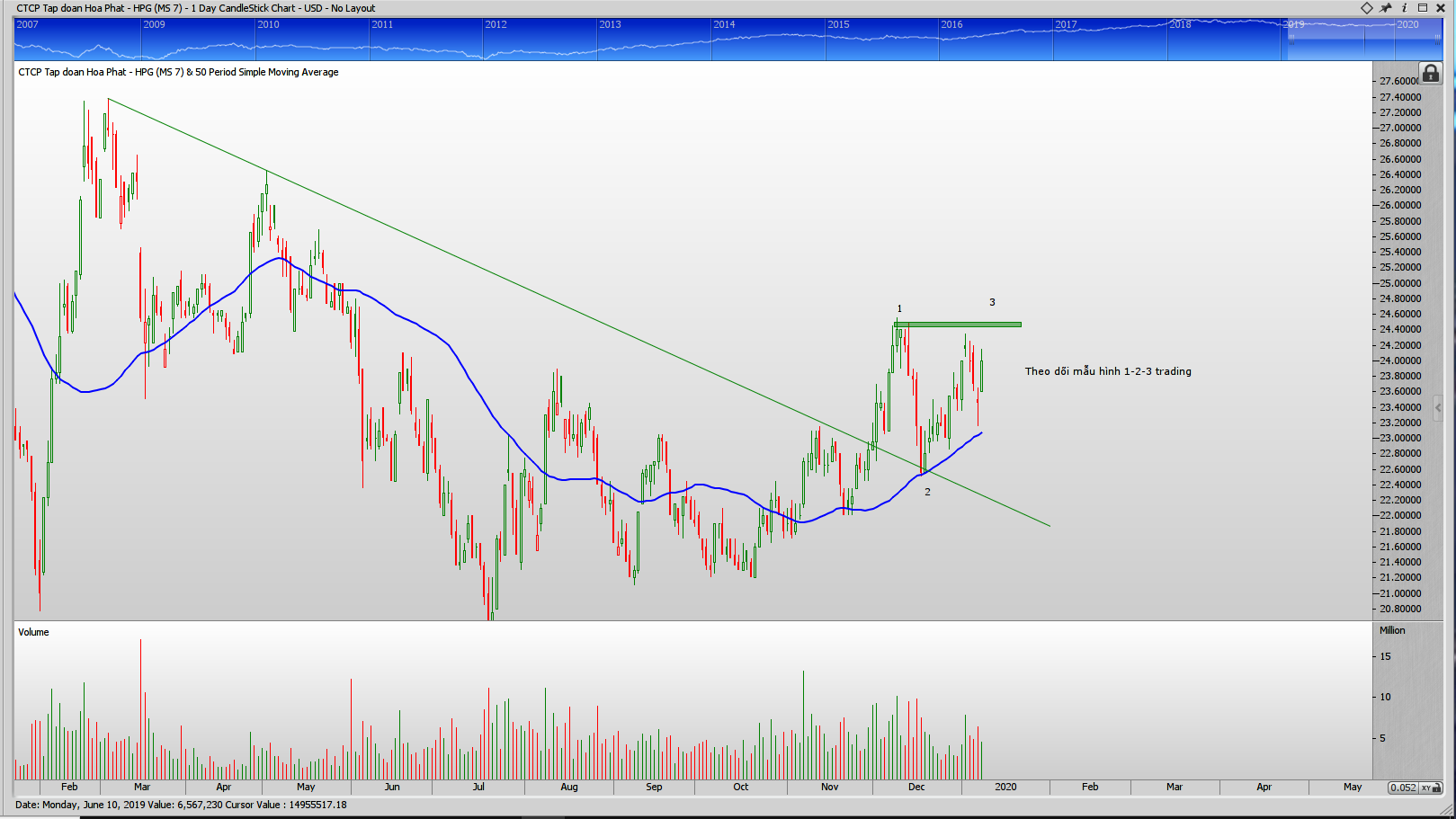Grab the left handle of the overview range selector
The image size is (1456, 819).
click(x=1291, y=40)
